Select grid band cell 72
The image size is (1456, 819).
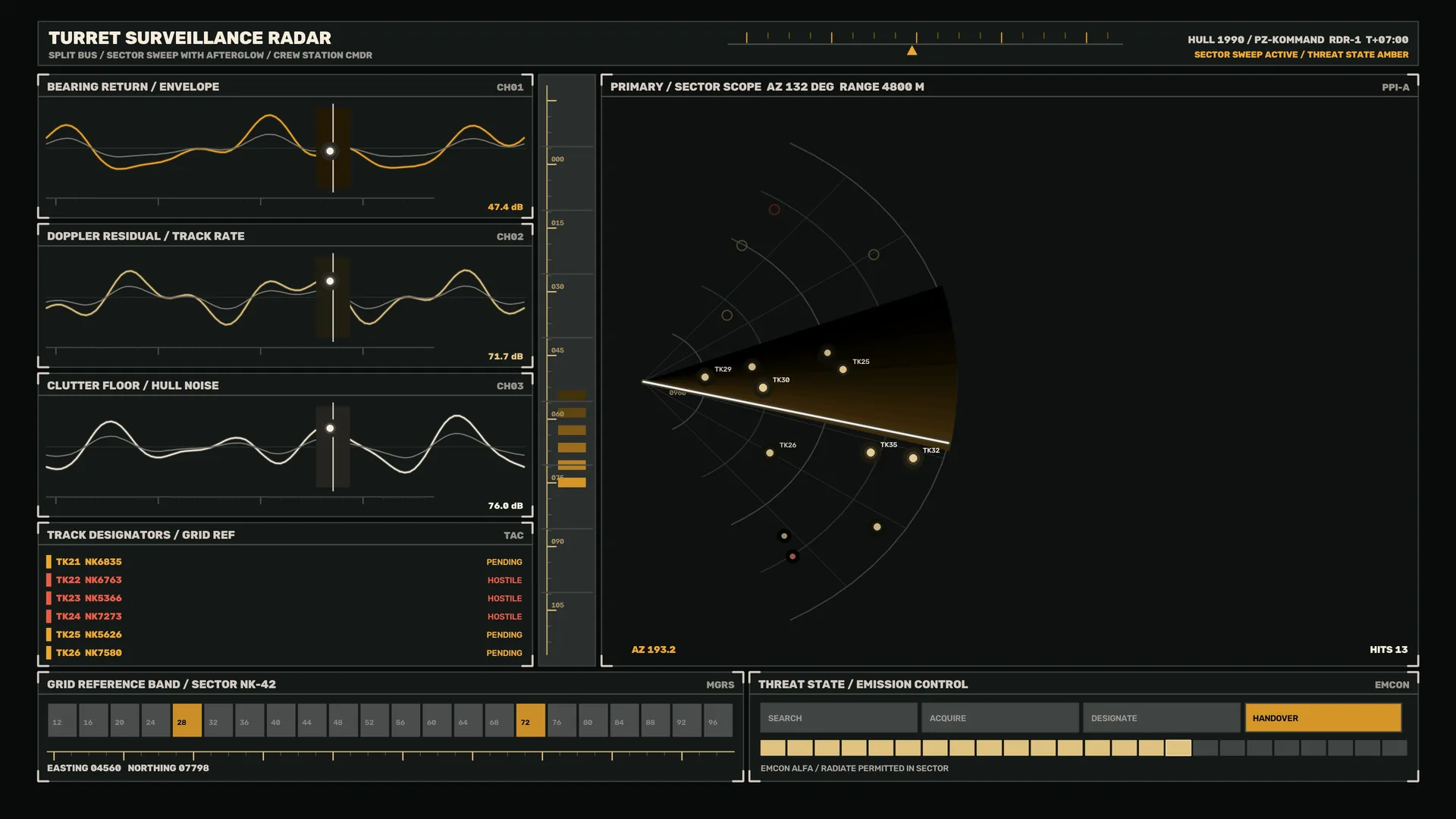pyautogui.click(x=530, y=721)
